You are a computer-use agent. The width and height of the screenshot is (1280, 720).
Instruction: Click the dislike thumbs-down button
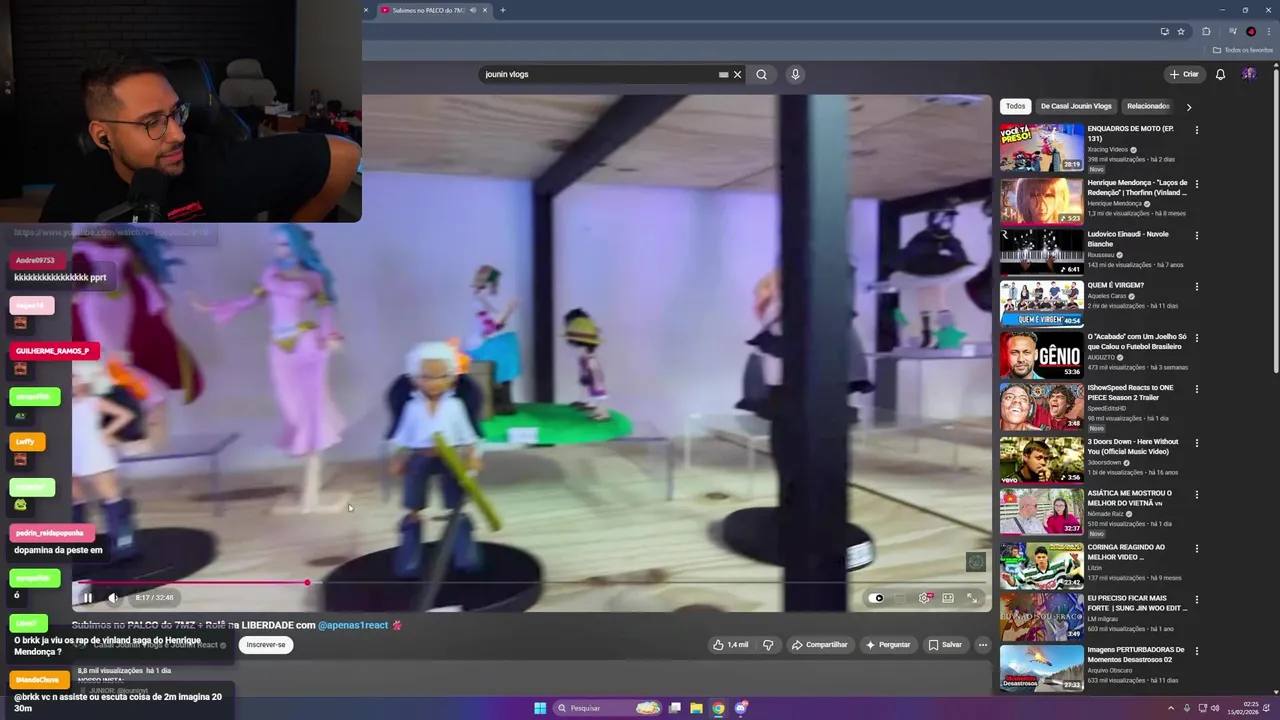768,645
